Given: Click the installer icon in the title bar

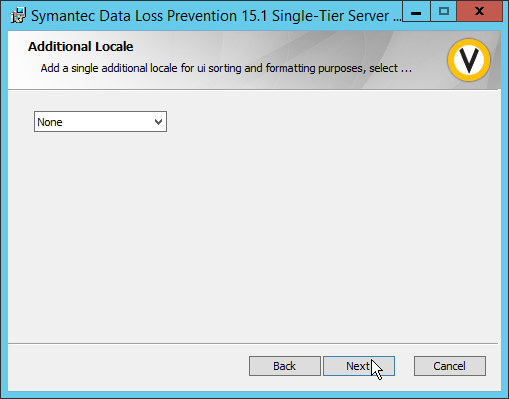Looking at the screenshot, I should coord(18,16).
